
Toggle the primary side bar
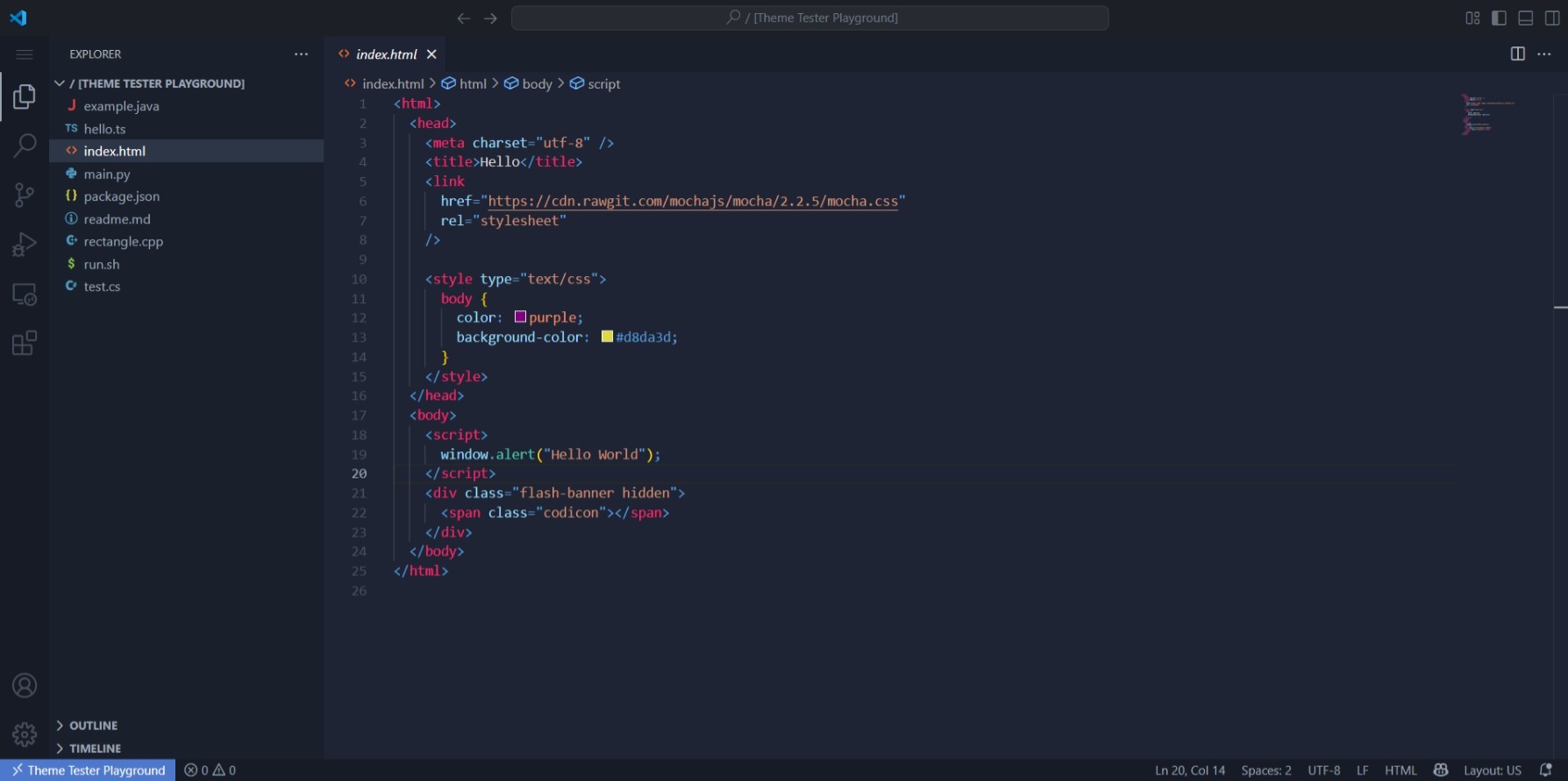(1500, 18)
